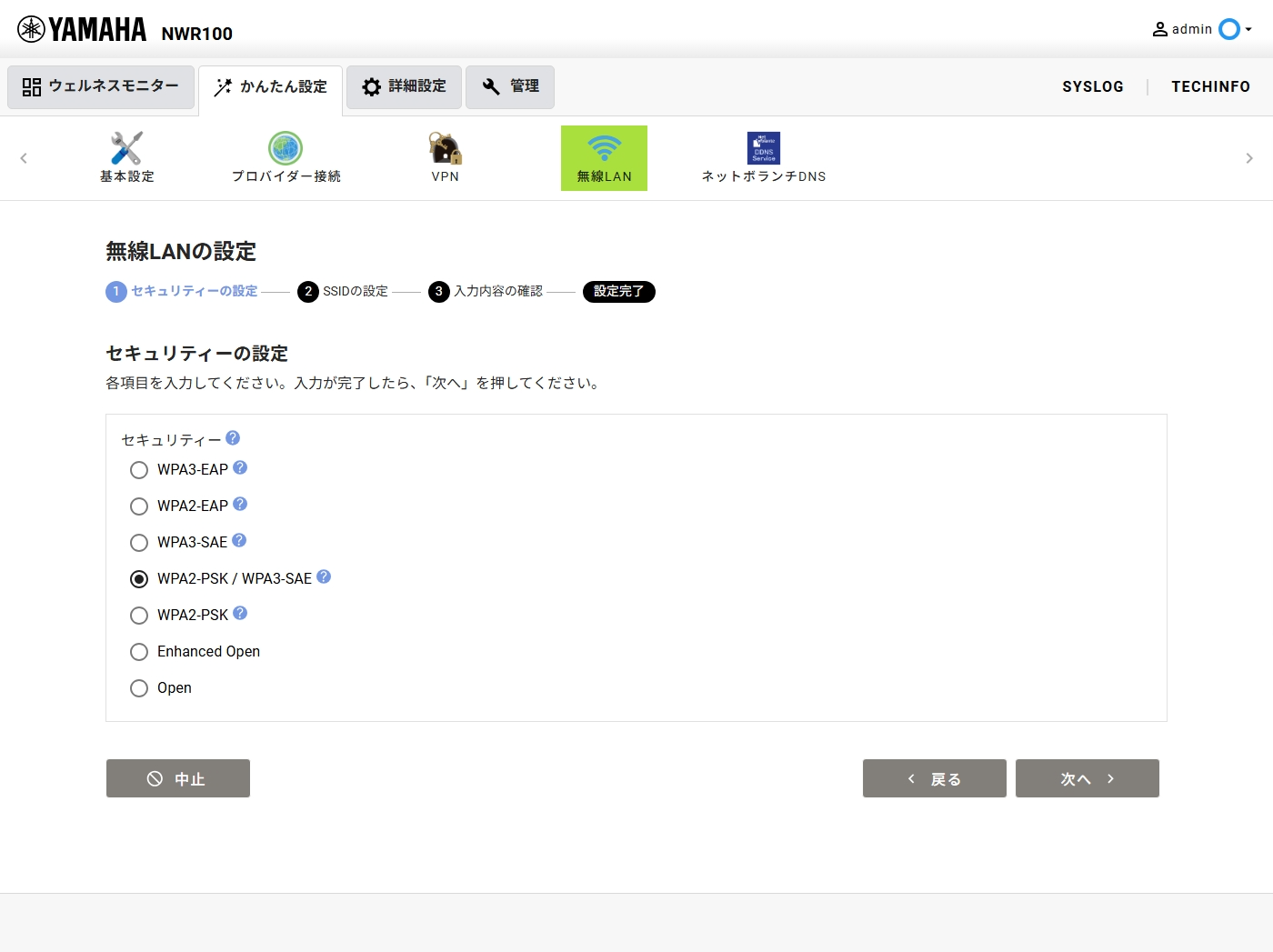The image size is (1273, 952).
Task: Select the Enhanced Open radio option
Action: tap(139, 652)
